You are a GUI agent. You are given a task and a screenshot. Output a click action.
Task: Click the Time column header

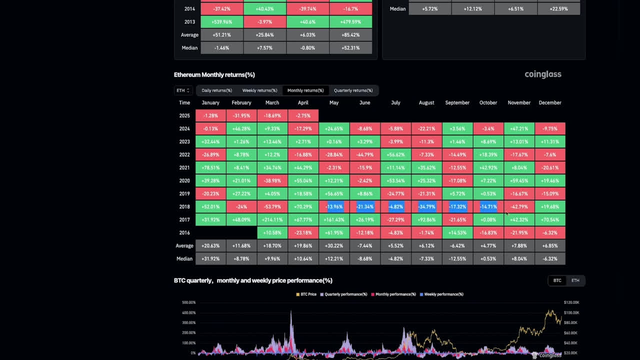pyautogui.click(x=184, y=103)
